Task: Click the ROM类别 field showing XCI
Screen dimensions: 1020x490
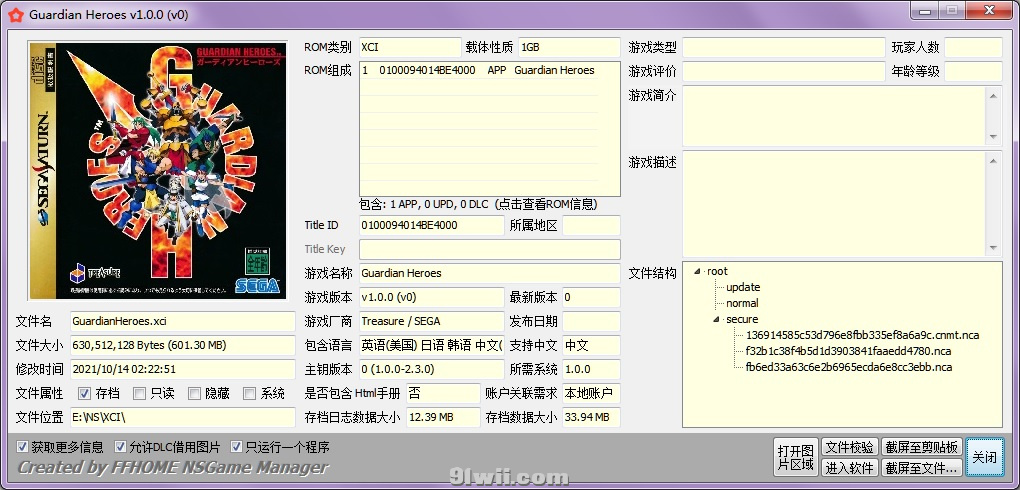Action: [x=410, y=48]
